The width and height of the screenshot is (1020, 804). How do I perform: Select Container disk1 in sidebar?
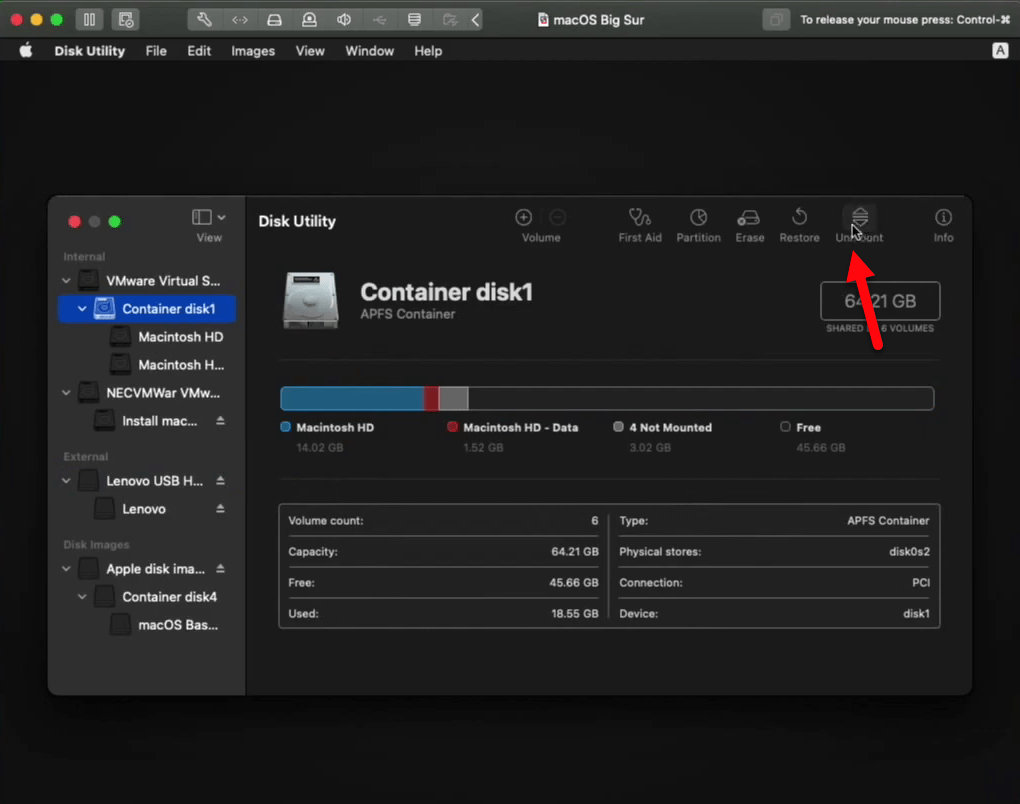[148, 309]
